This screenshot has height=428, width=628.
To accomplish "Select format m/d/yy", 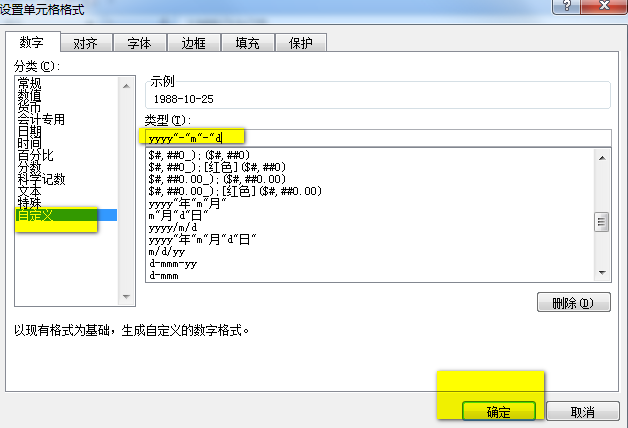I will (x=167, y=251).
